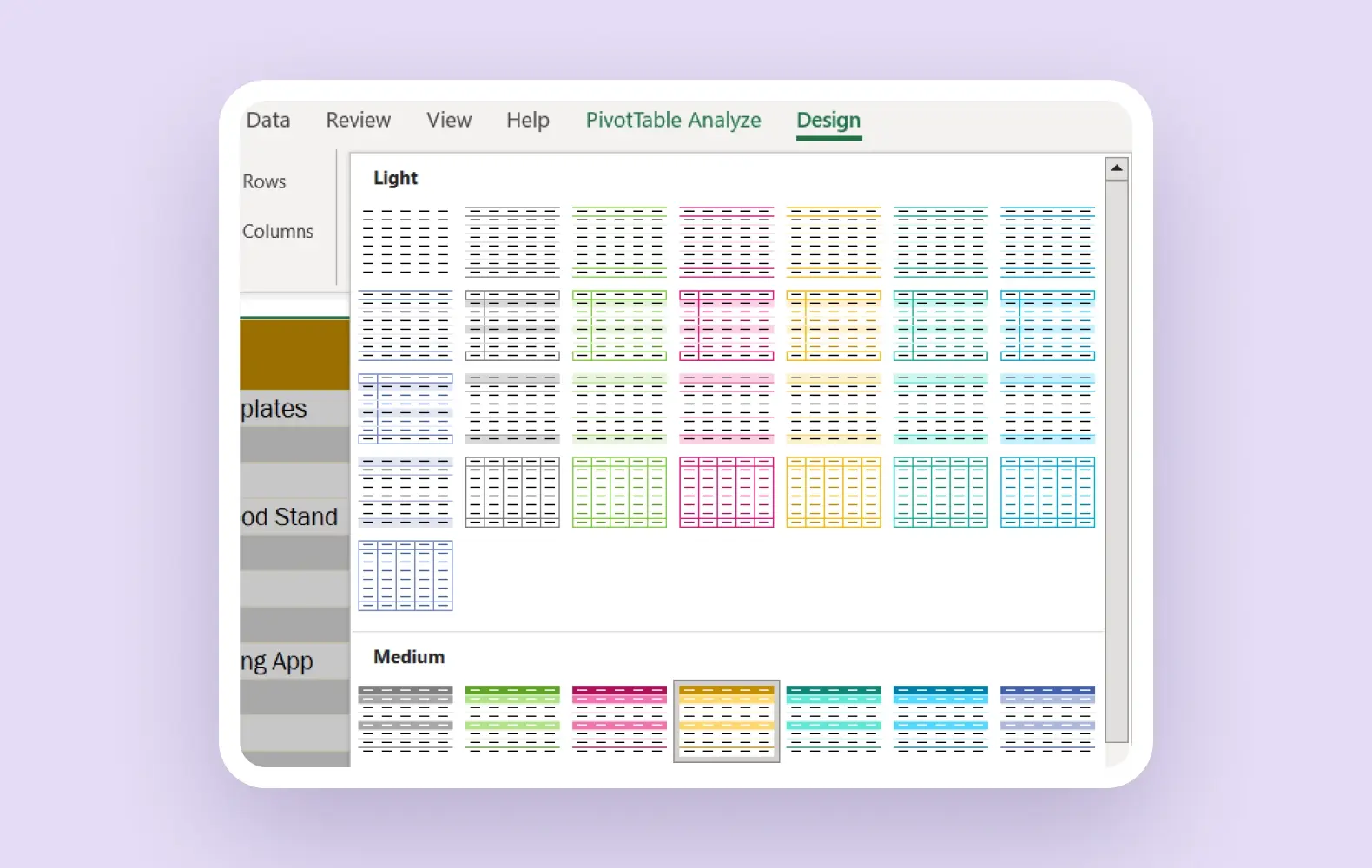Apply the pink simple-lines Light style

pos(727,241)
